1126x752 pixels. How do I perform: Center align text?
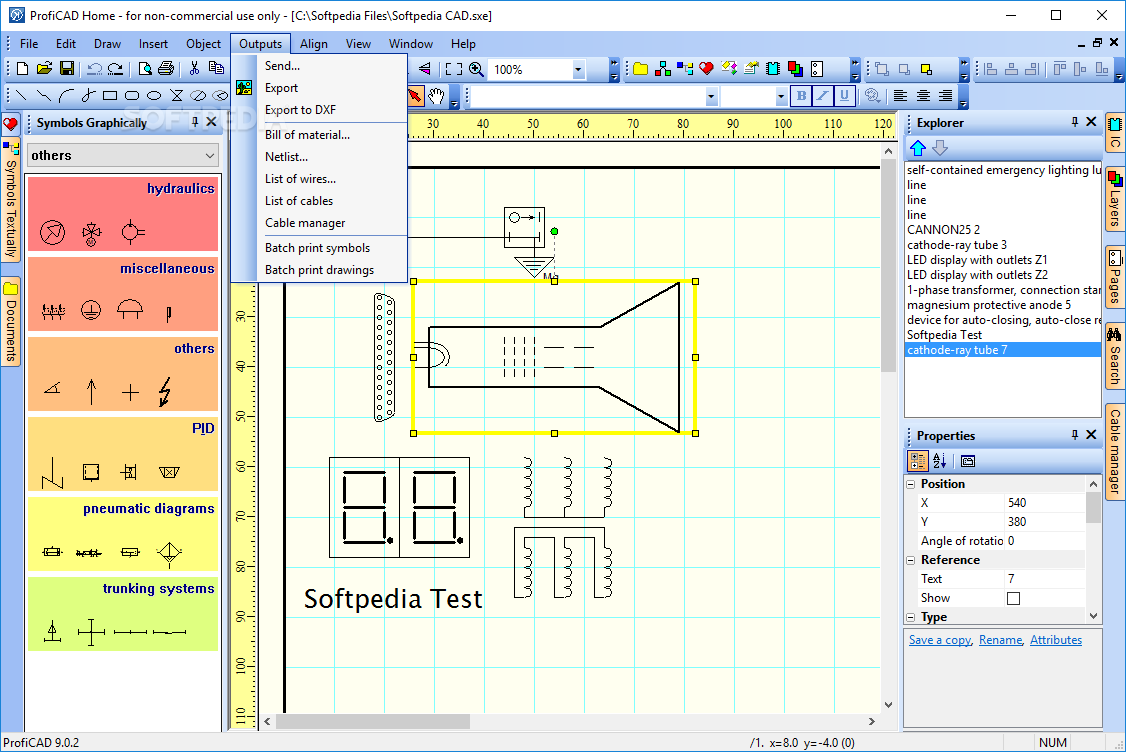[x=923, y=96]
